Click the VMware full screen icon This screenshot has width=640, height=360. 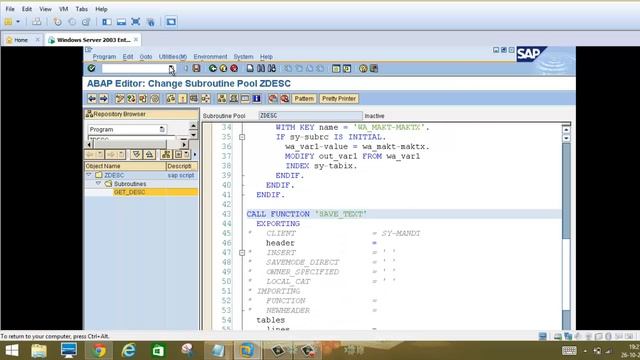coord(136,22)
